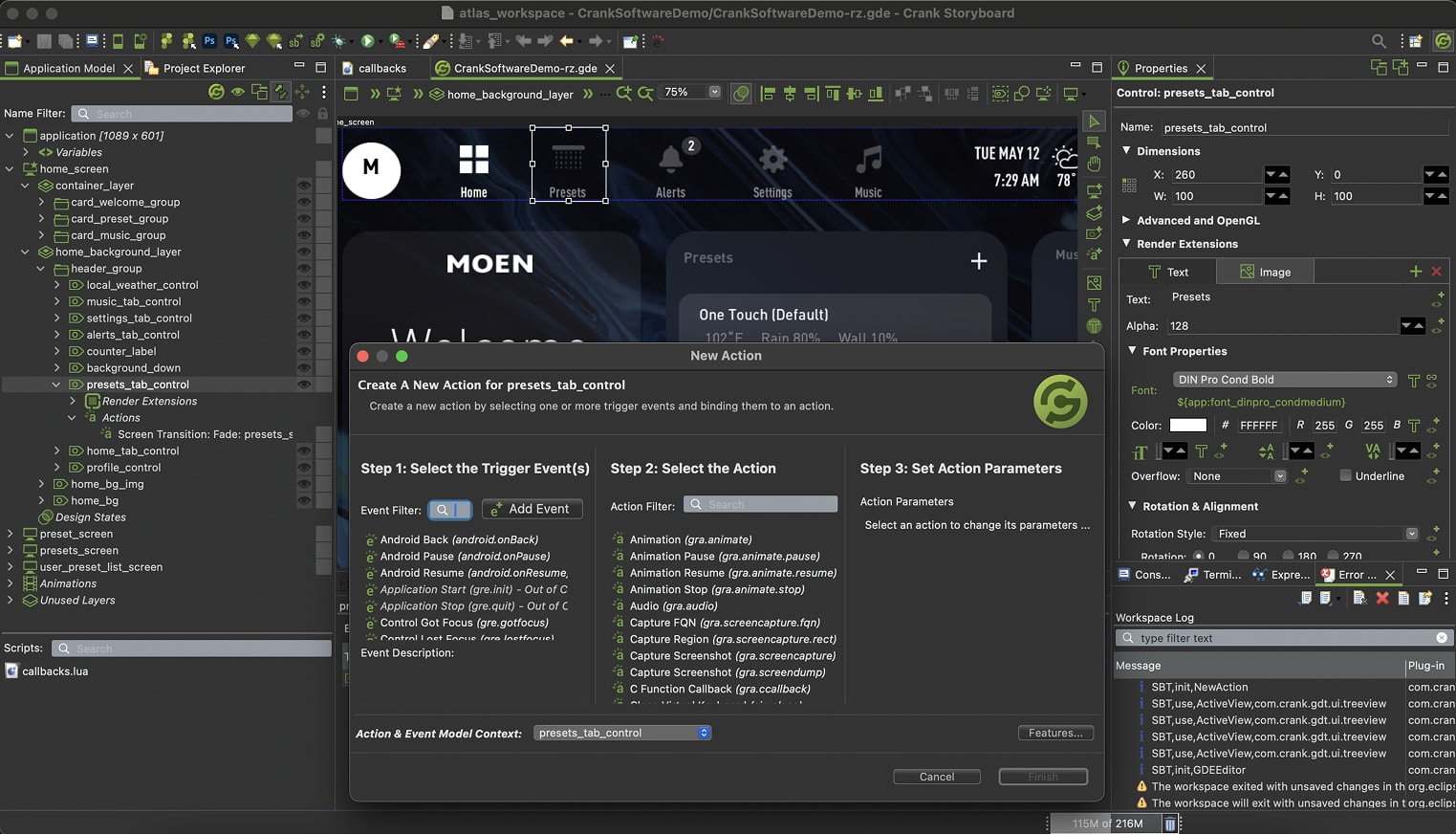Viewport: 1456px width, 835px height.
Task: Click the Zoom in magnifier in editor toolbar
Action: pos(624,93)
